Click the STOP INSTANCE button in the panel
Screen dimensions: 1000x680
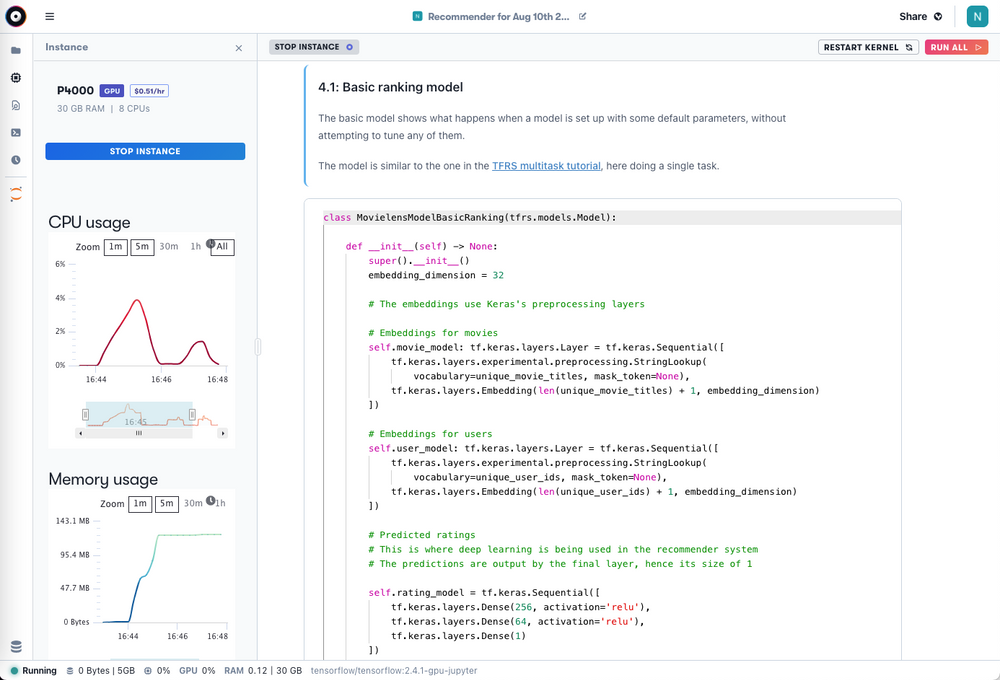(144, 151)
